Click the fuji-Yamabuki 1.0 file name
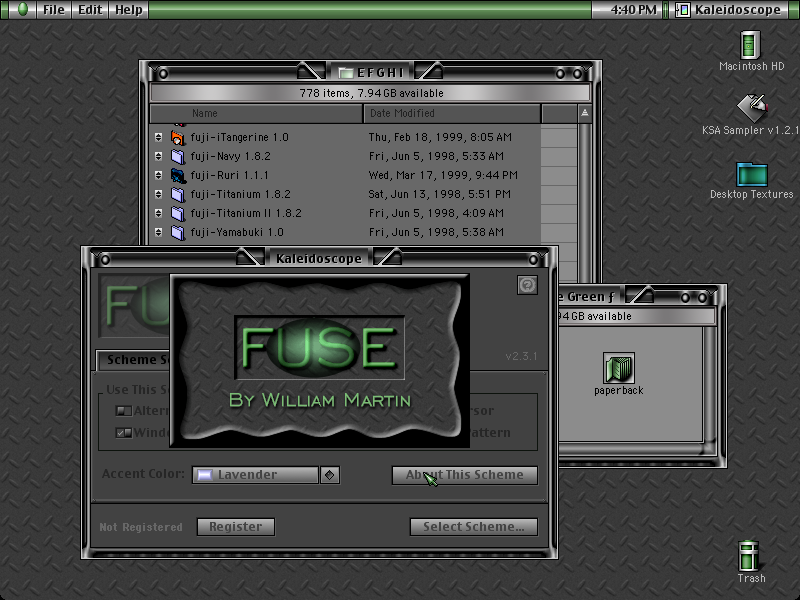Viewport: 800px width, 600px height. tap(237, 232)
